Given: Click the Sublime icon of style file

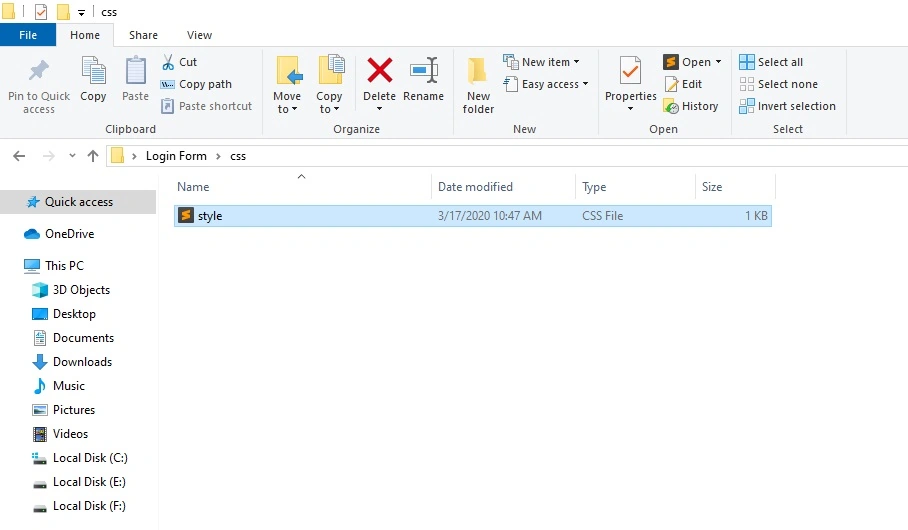Looking at the screenshot, I should (x=185, y=215).
